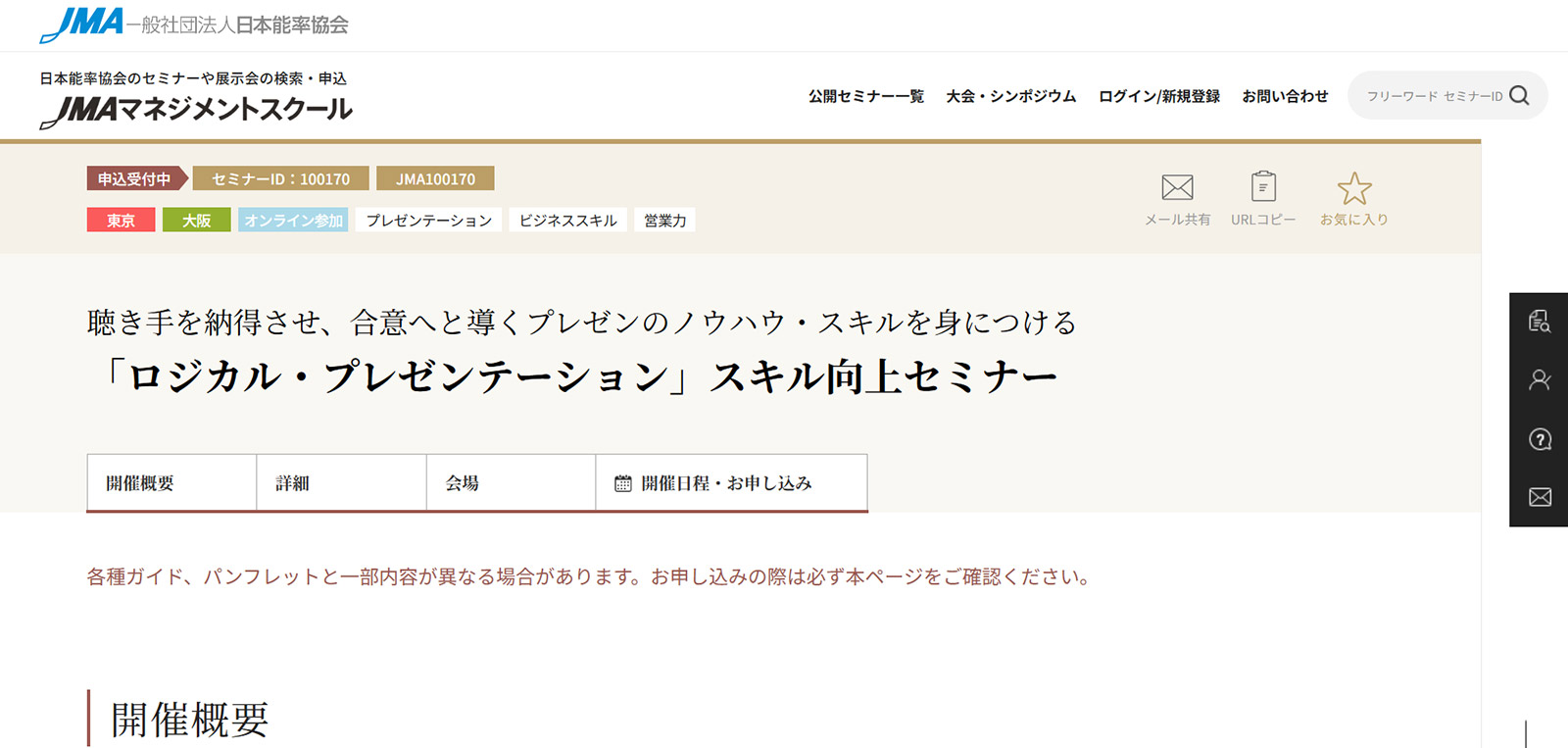
Task: Click the 営業力 tag
Action: click(x=664, y=220)
